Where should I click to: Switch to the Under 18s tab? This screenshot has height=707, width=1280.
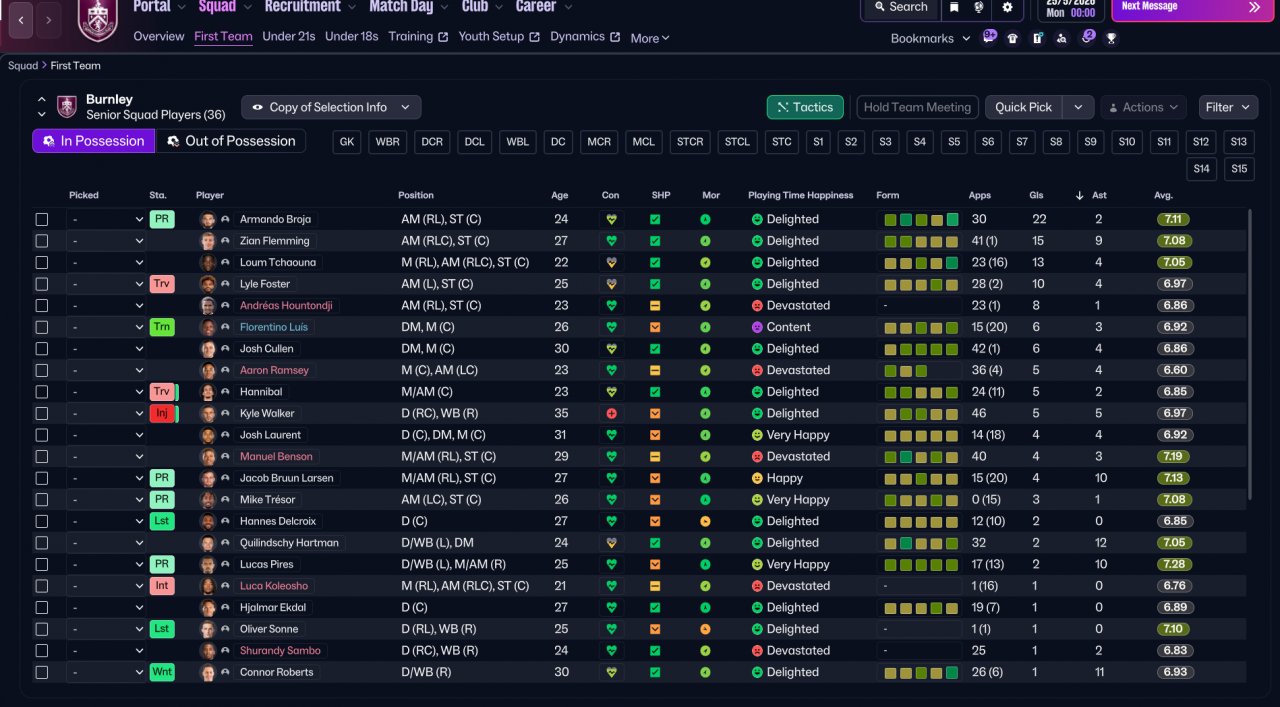pyautogui.click(x=352, y=36)
